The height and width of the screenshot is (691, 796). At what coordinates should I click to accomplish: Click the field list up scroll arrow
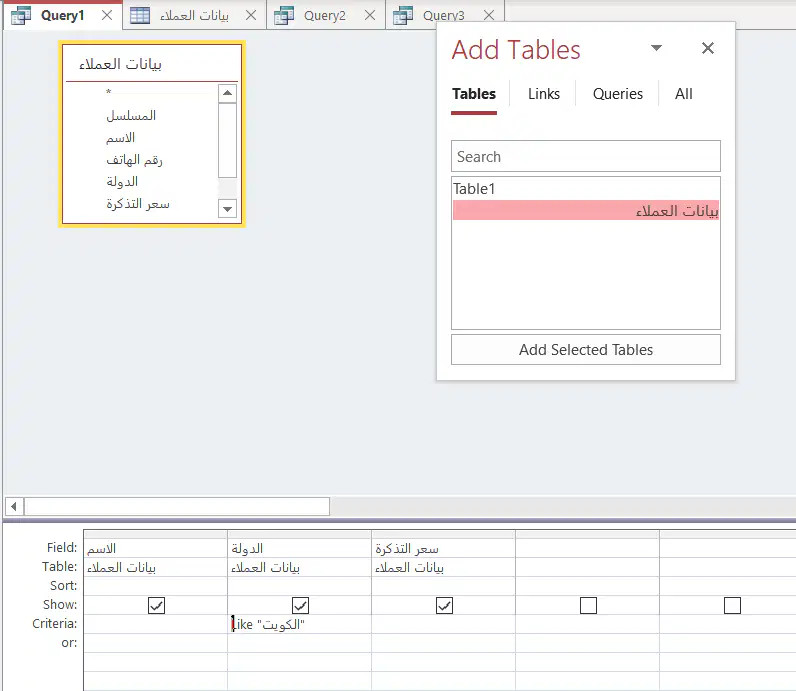coord(227,93)
